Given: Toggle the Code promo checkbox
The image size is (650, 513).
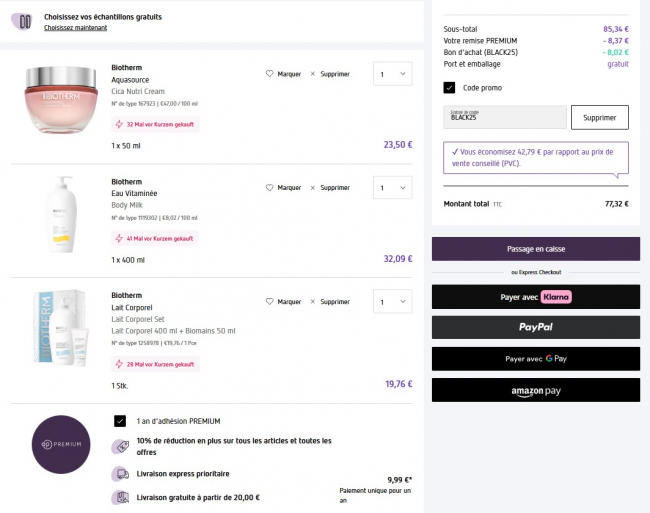Looking at the screenshot, I should [x=449, y=88].
